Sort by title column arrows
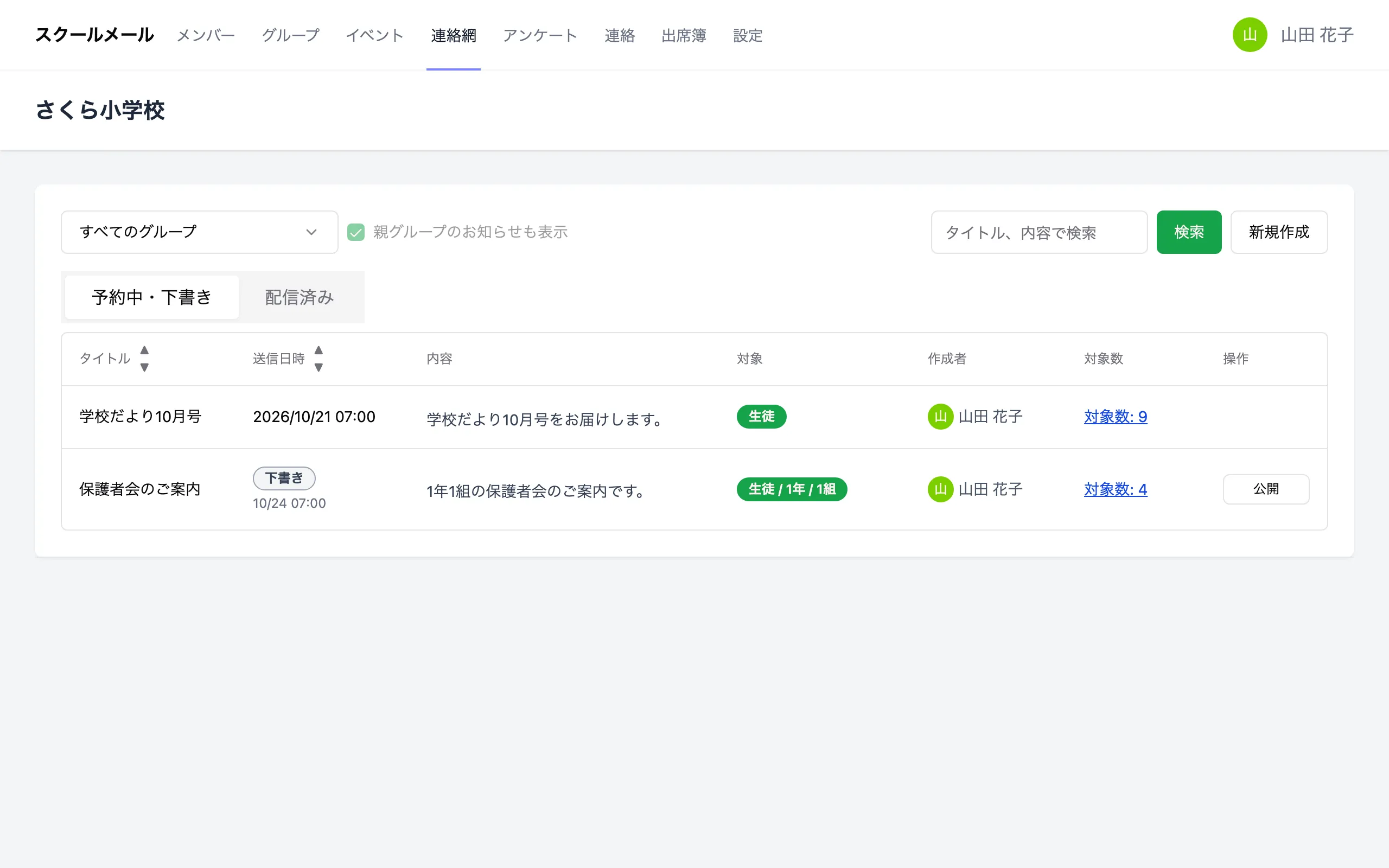 tap(145, 359)
